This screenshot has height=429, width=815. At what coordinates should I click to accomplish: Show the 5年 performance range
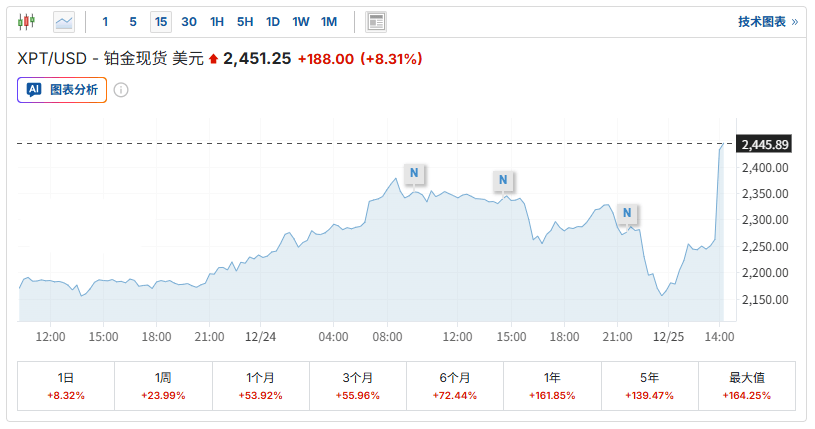click(649, 386)
